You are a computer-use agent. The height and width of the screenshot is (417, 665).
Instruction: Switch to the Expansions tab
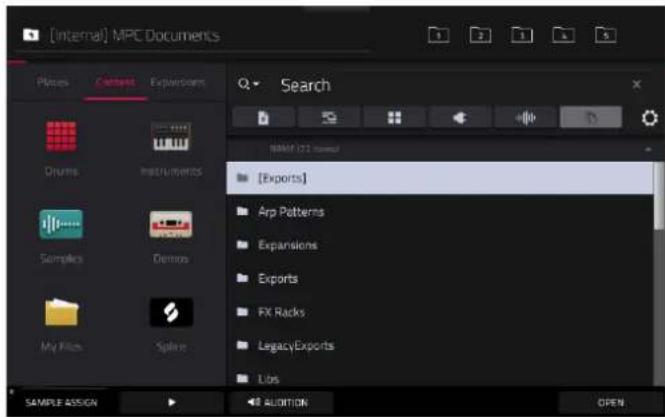point(177,82)
